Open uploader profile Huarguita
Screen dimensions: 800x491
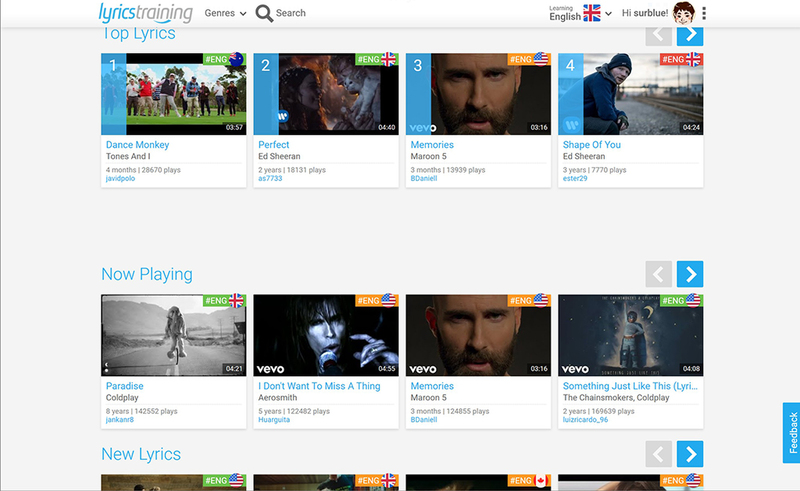click(x=274, y=420)
